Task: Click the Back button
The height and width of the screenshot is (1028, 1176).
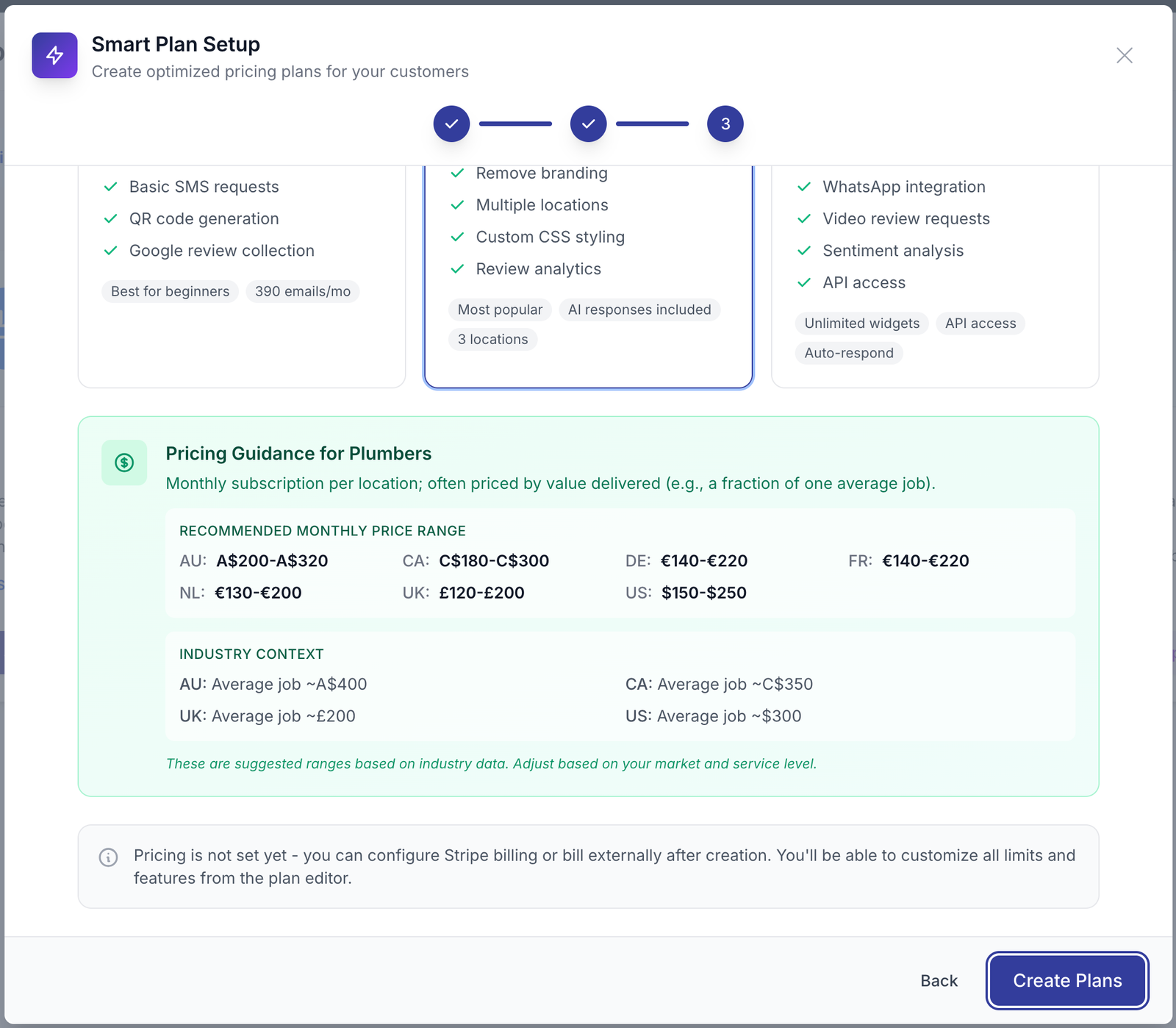Action: 939,980
